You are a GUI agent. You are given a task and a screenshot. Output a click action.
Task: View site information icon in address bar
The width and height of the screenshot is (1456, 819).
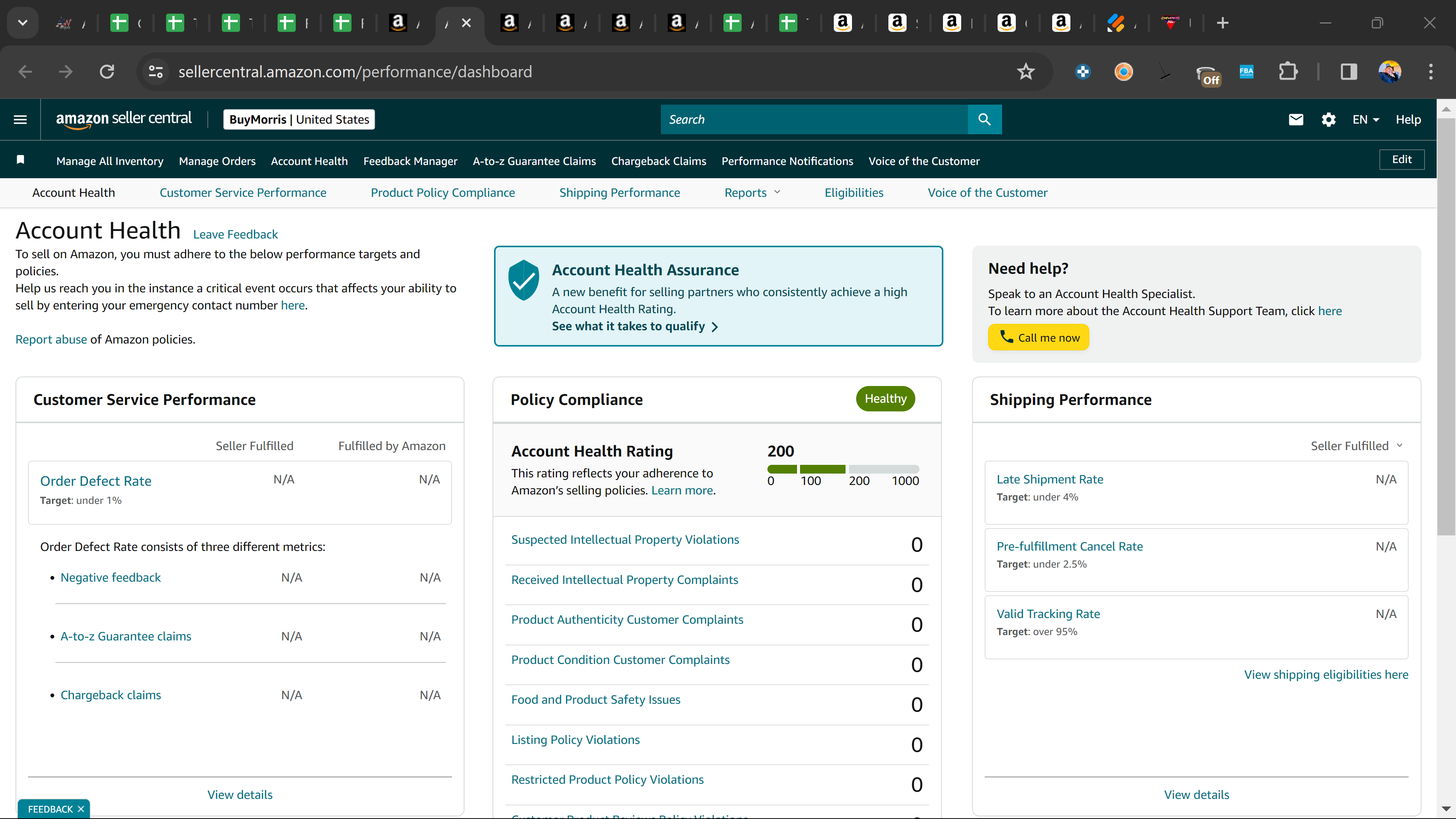pyautogui.click(x=155, y=72)
